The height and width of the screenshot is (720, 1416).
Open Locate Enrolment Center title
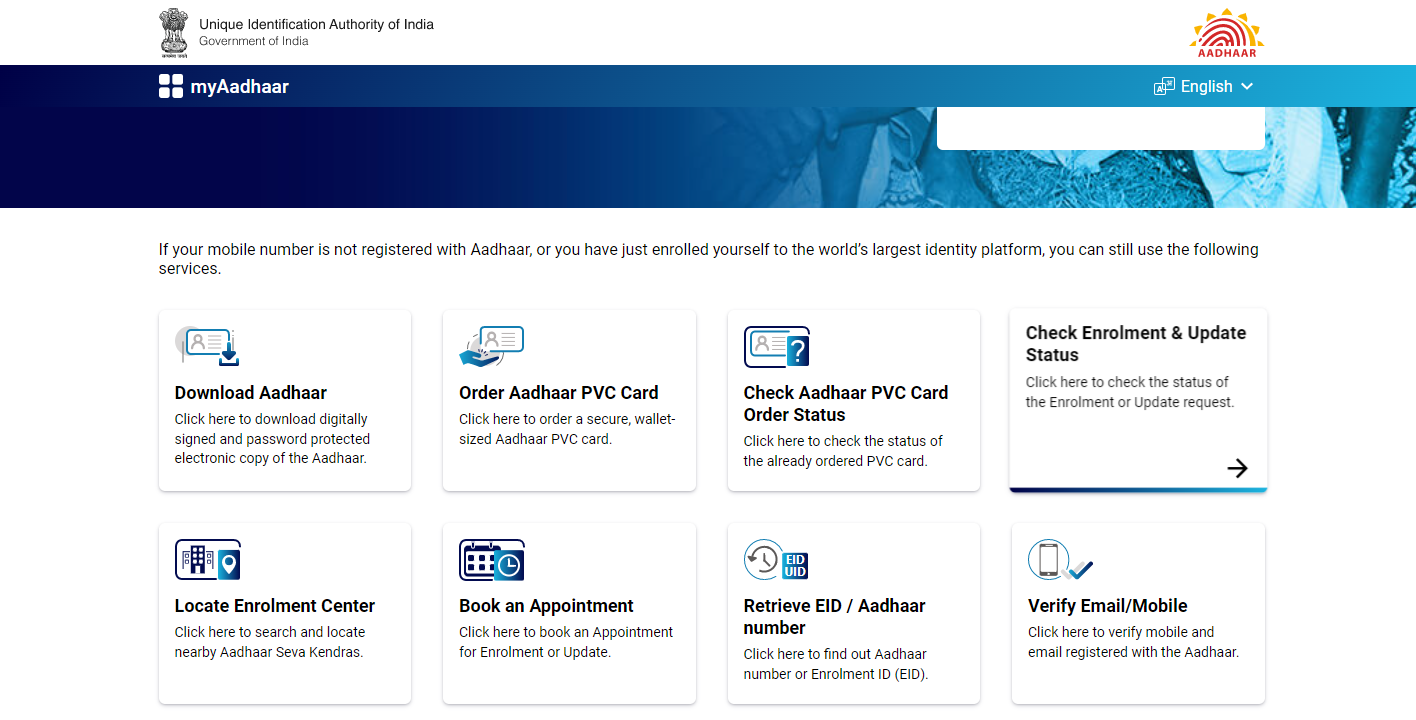click(x=275, y=606)
